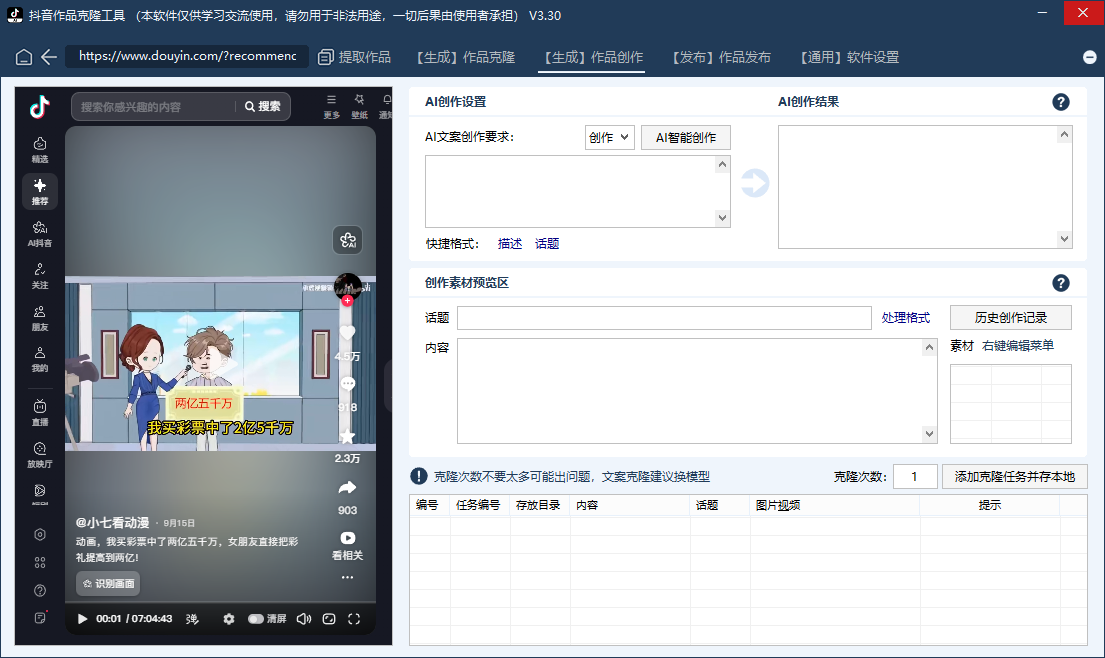Mute the video volume icon

pos(303,618)
